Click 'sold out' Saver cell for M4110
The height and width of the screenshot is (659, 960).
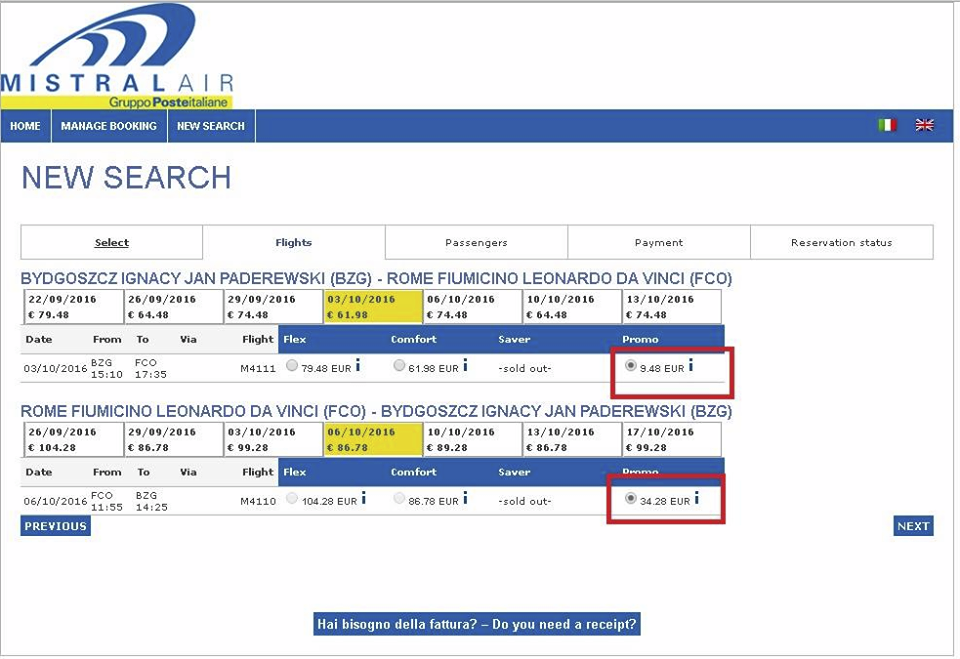(x=525, y=502)
